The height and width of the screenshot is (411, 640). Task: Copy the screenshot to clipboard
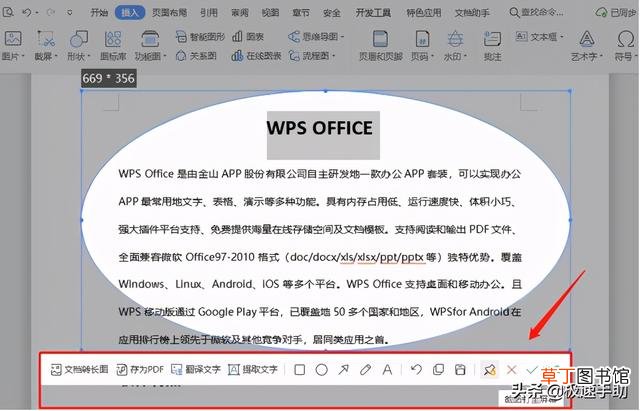tap(438, 370)
